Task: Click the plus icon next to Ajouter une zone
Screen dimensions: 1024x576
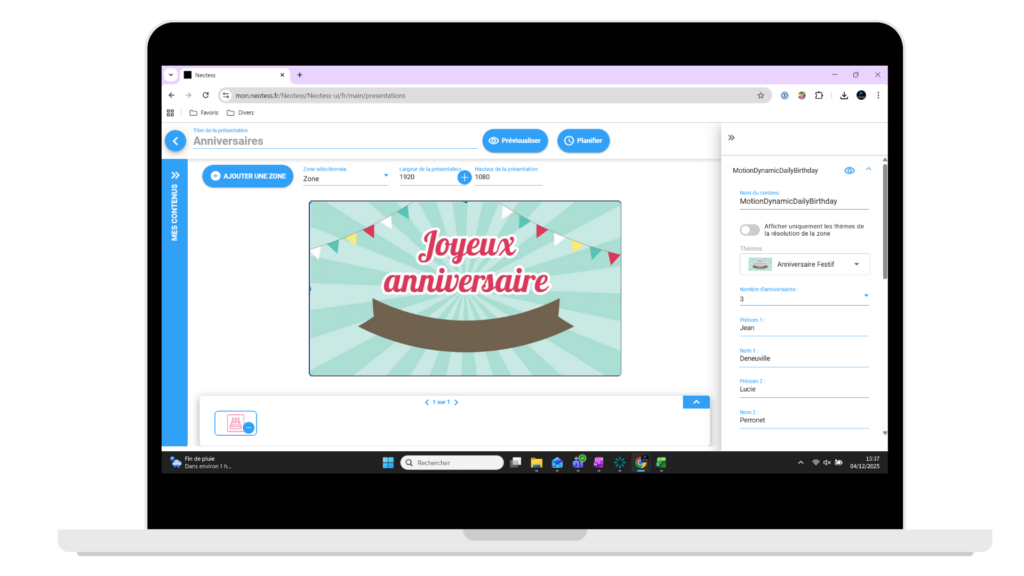Action: pos(213,176)
